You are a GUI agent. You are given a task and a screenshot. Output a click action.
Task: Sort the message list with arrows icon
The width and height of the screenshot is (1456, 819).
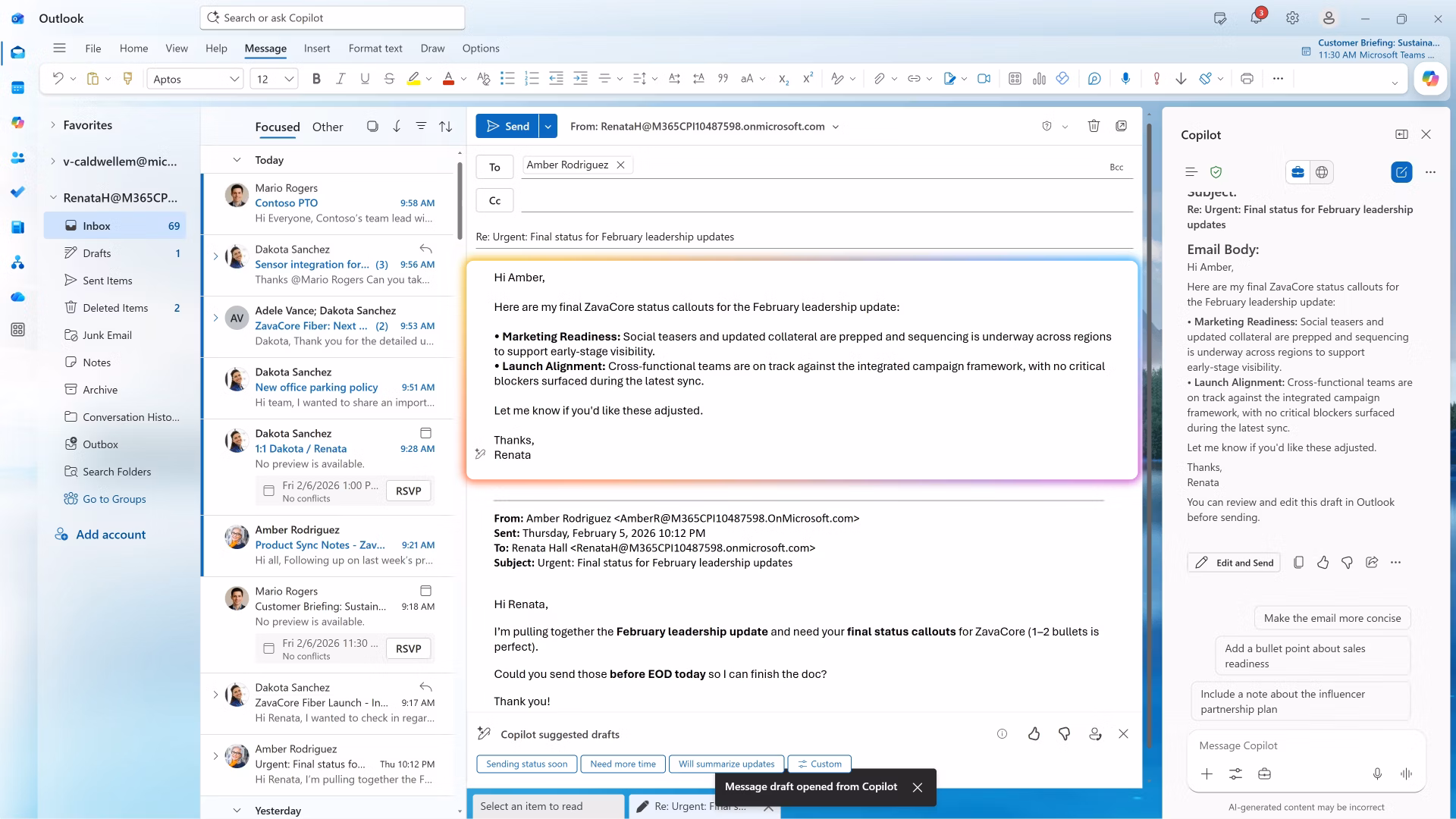(446, 127)
